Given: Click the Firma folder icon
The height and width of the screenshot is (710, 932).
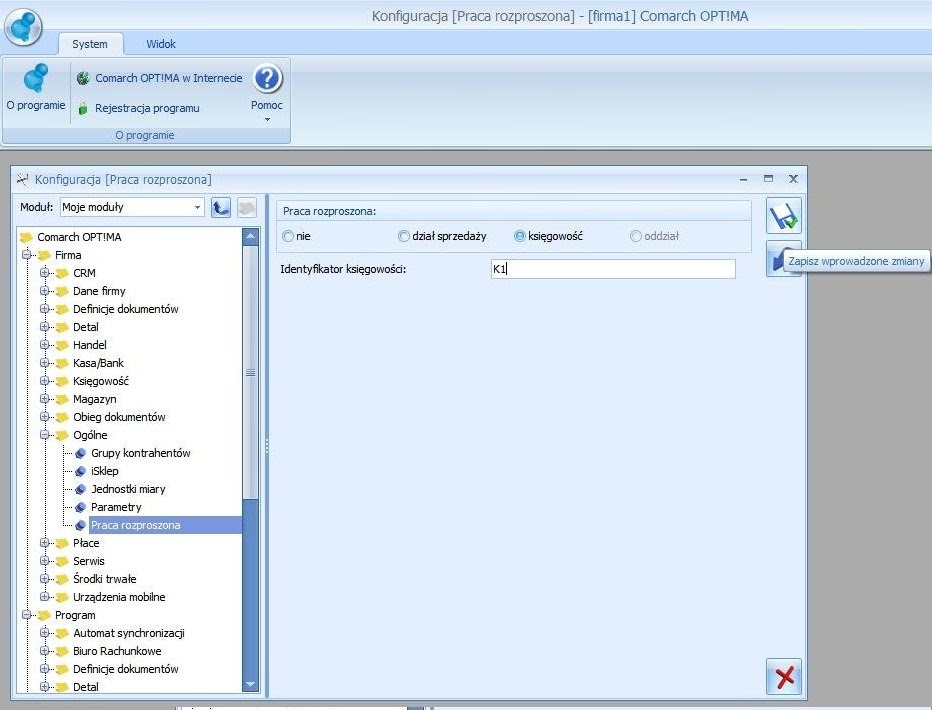Looking at the screenshot, I should [x=44, y=255].
